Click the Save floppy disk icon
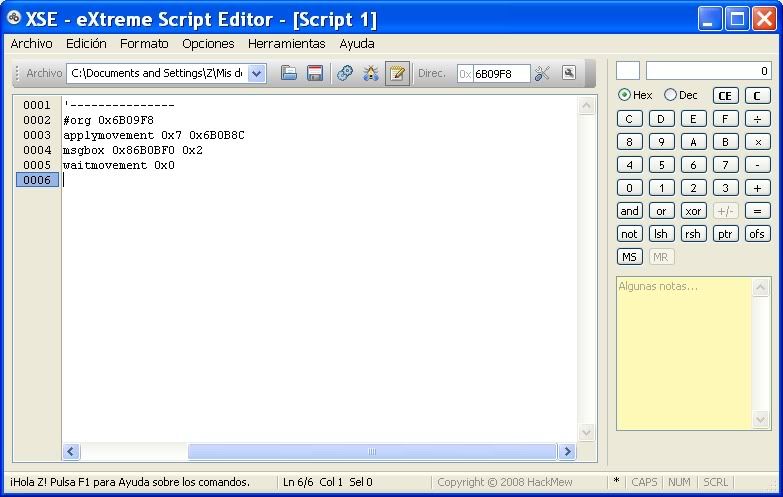Screen dimensions: 783x497 pyautogui.click(x=315, y=73)
